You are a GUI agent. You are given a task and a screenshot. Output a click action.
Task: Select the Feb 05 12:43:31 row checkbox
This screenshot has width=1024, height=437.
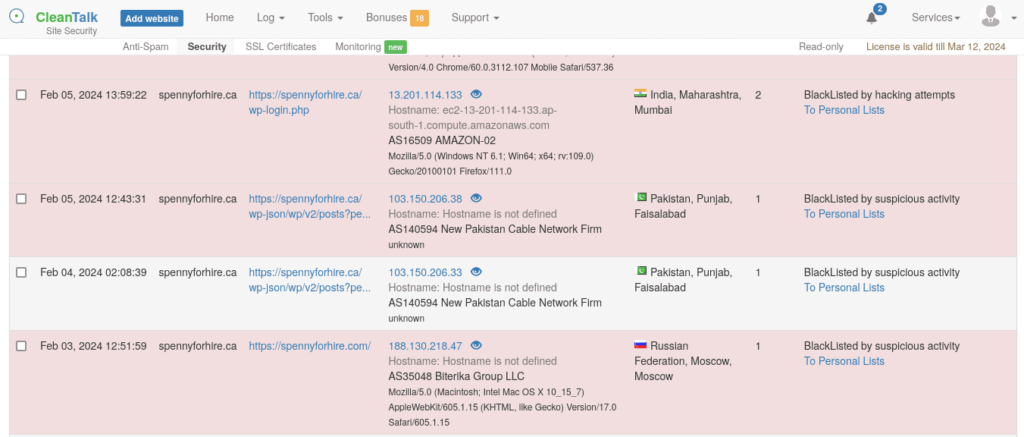point(22,199)
